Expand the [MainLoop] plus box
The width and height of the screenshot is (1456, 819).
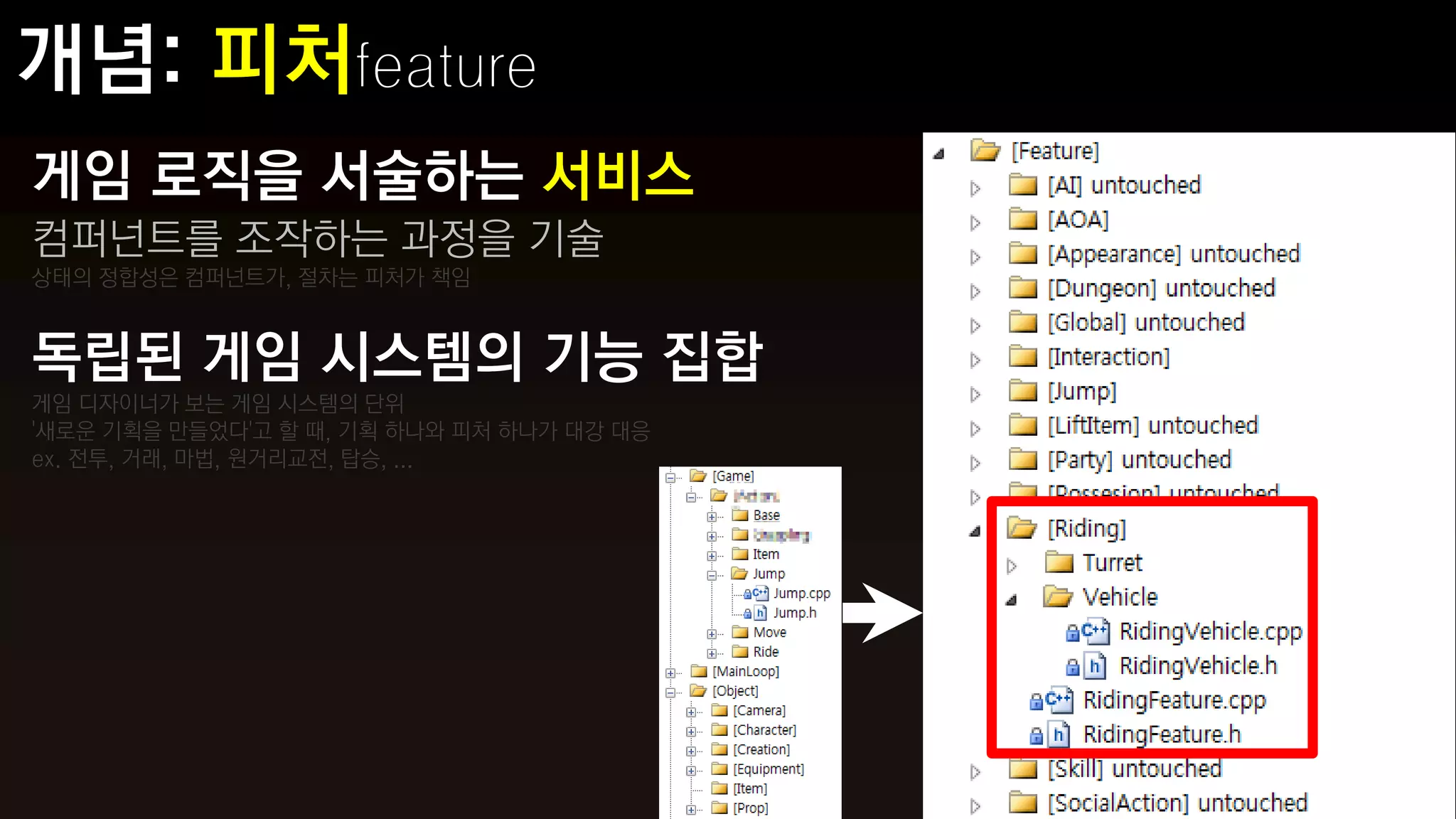pyautogui.click(x=670, y=673)
